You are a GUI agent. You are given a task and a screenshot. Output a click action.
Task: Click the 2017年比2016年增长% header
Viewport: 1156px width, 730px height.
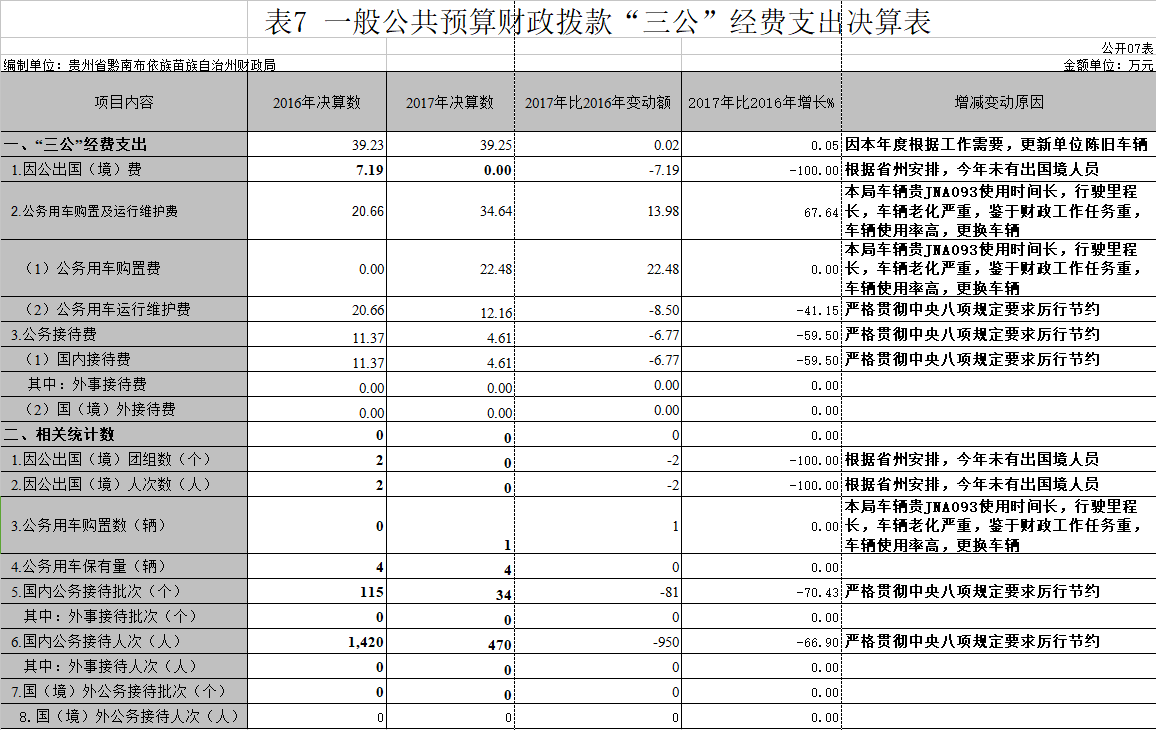tap(762, 102)
